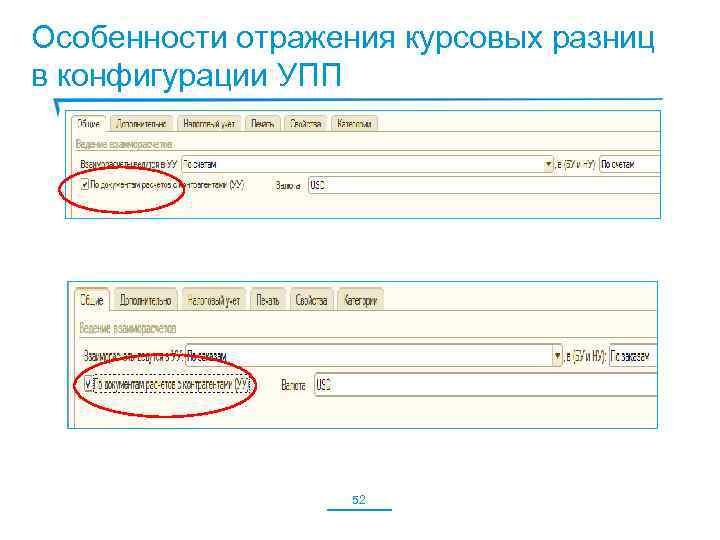
Task: Select the Печать tab in the lower form
Action: [268, 300]
